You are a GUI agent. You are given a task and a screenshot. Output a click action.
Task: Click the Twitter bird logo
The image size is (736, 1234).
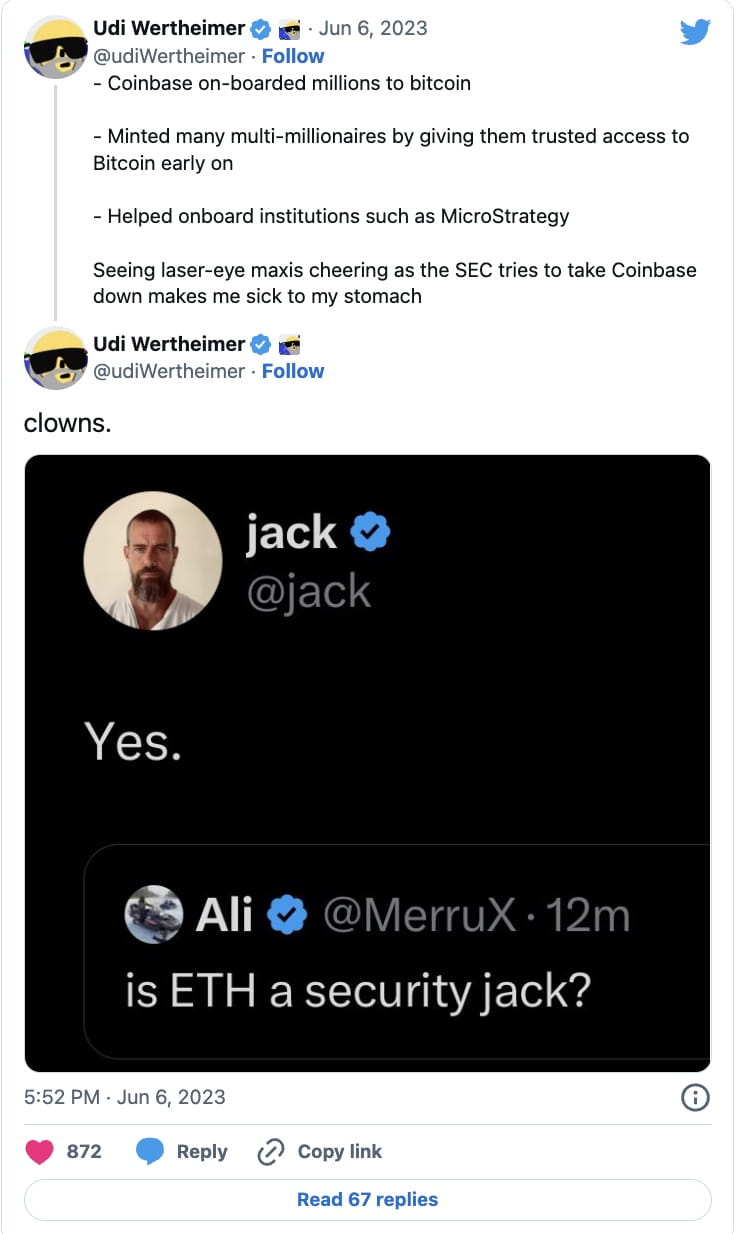[695, 31]
